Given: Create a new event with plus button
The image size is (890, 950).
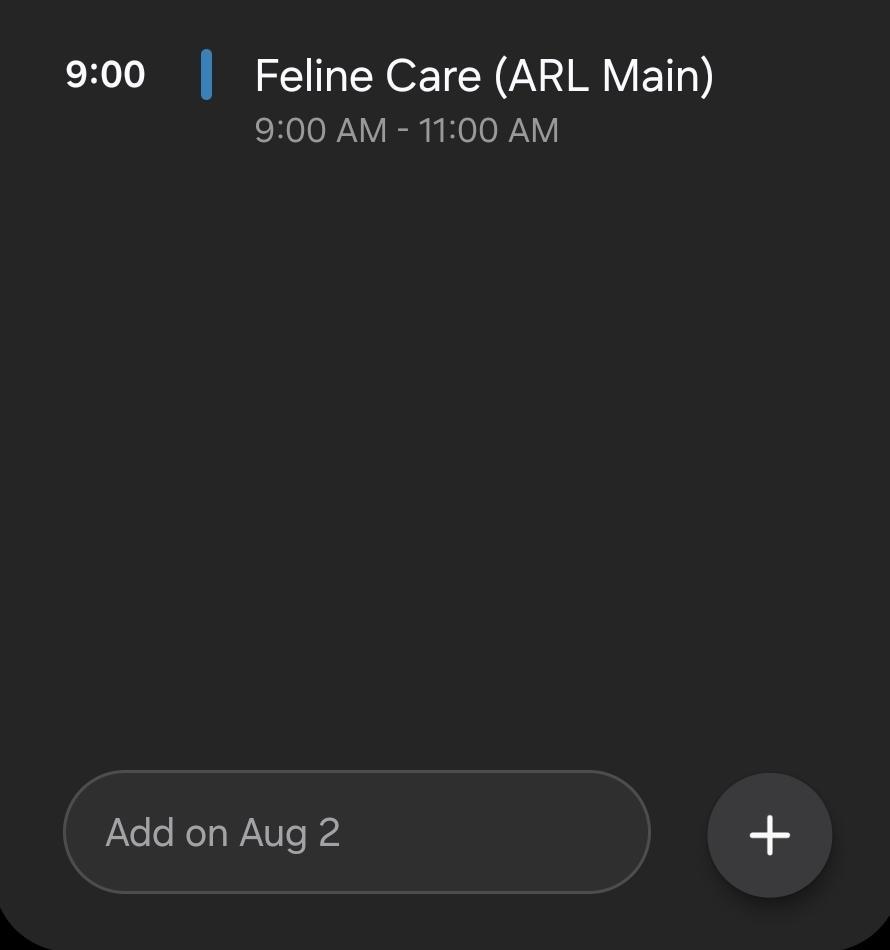Looking at the screenshot, I should (x=769, y=835).
